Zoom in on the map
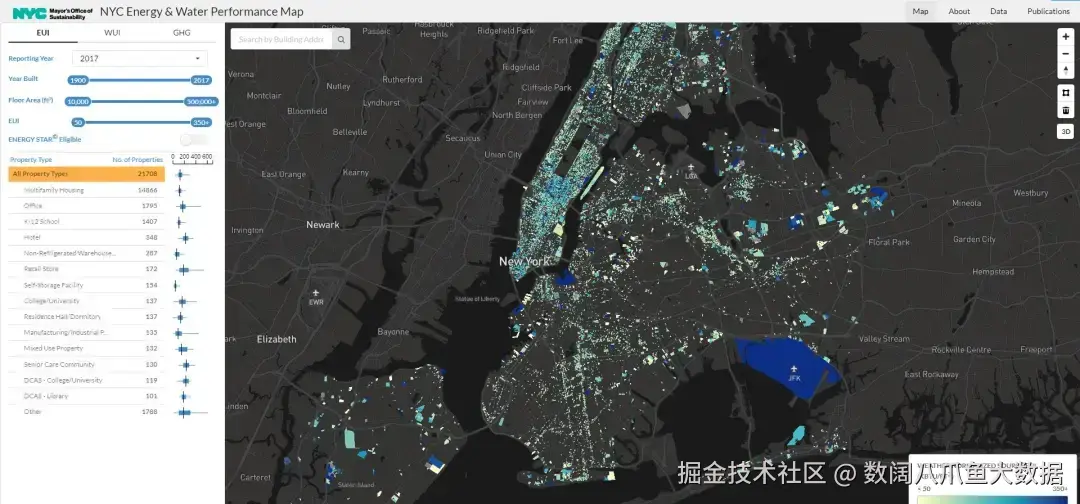This screenshot has width=1080, height=504. click(x=1066, y=36)
